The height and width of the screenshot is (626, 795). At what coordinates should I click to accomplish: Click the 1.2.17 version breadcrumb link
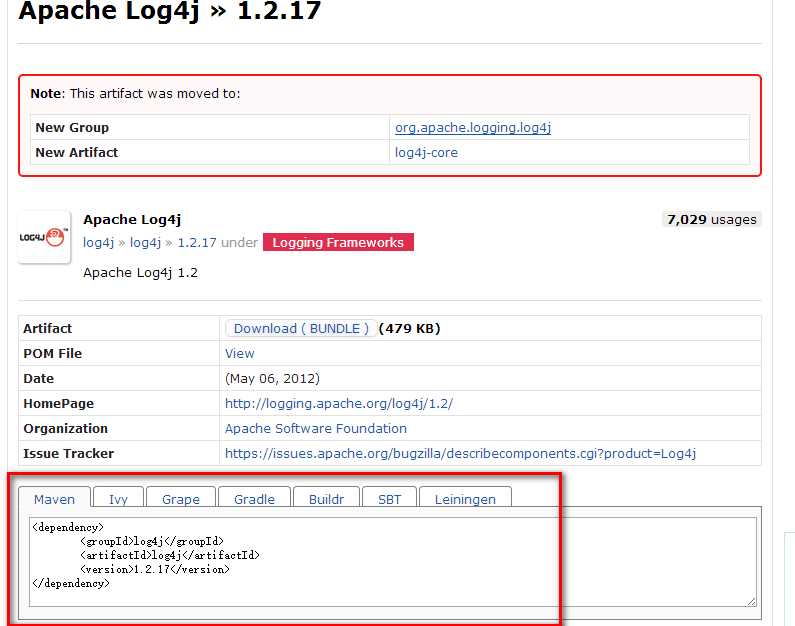pos(197,242)
